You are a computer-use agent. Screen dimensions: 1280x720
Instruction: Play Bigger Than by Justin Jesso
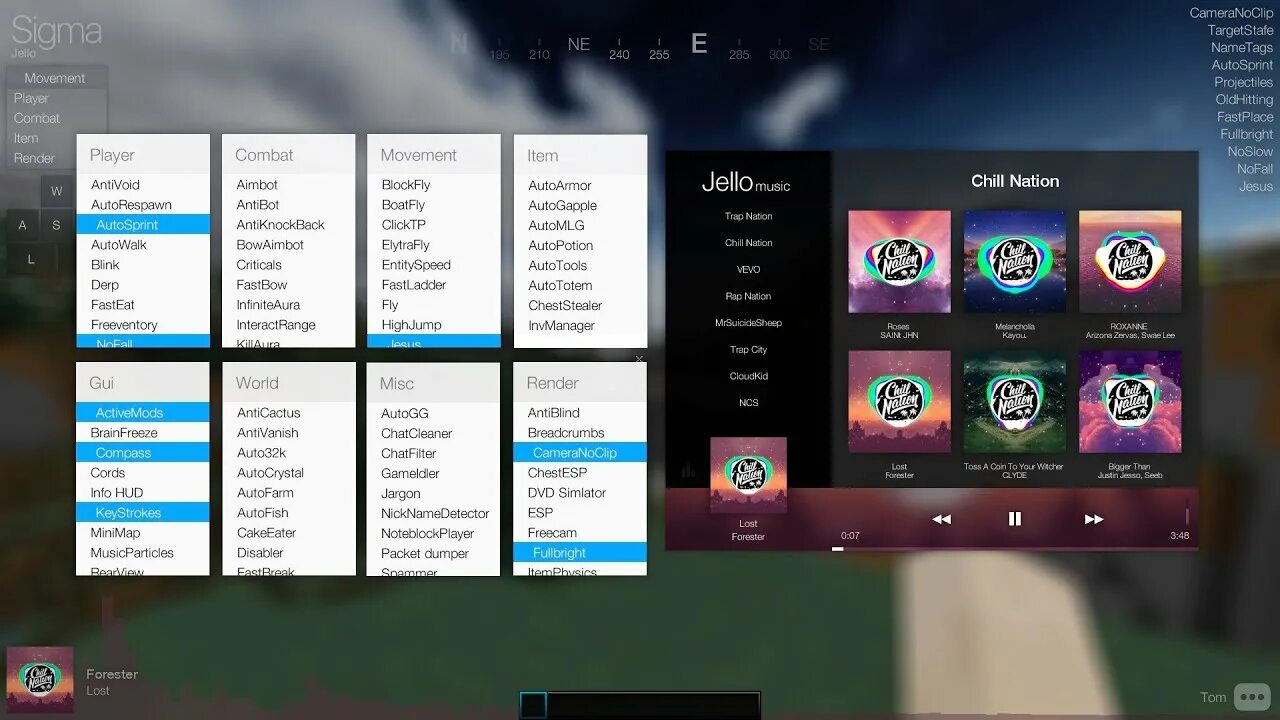(1130, 401)
